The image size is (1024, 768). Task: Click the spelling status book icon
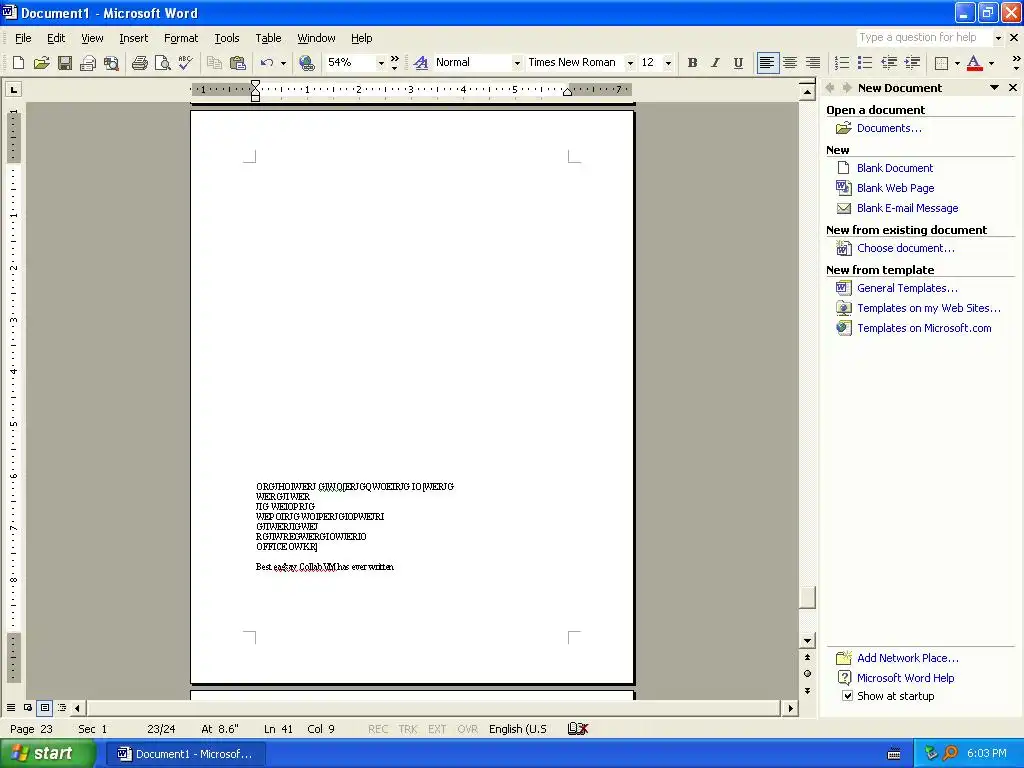click(x=578, y=729)
